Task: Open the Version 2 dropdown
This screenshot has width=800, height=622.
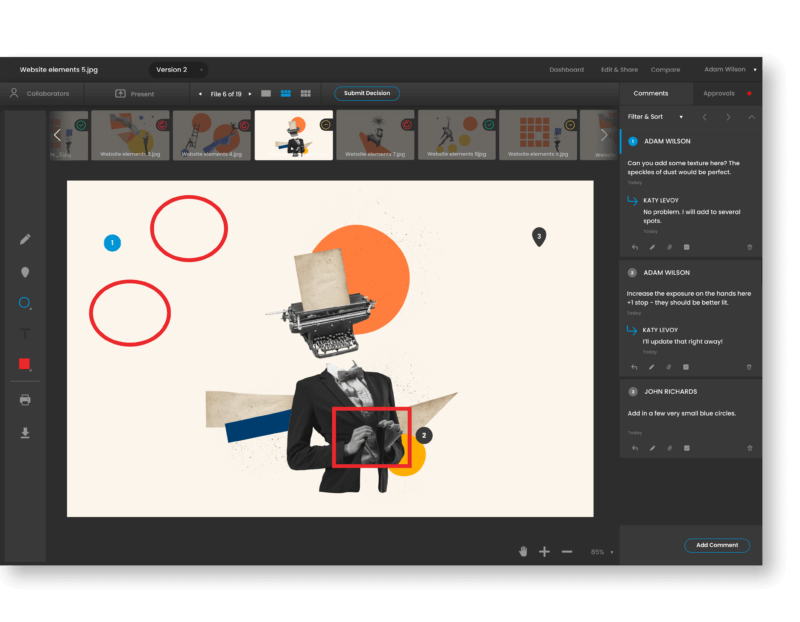Action: click(x=176, y=69)
